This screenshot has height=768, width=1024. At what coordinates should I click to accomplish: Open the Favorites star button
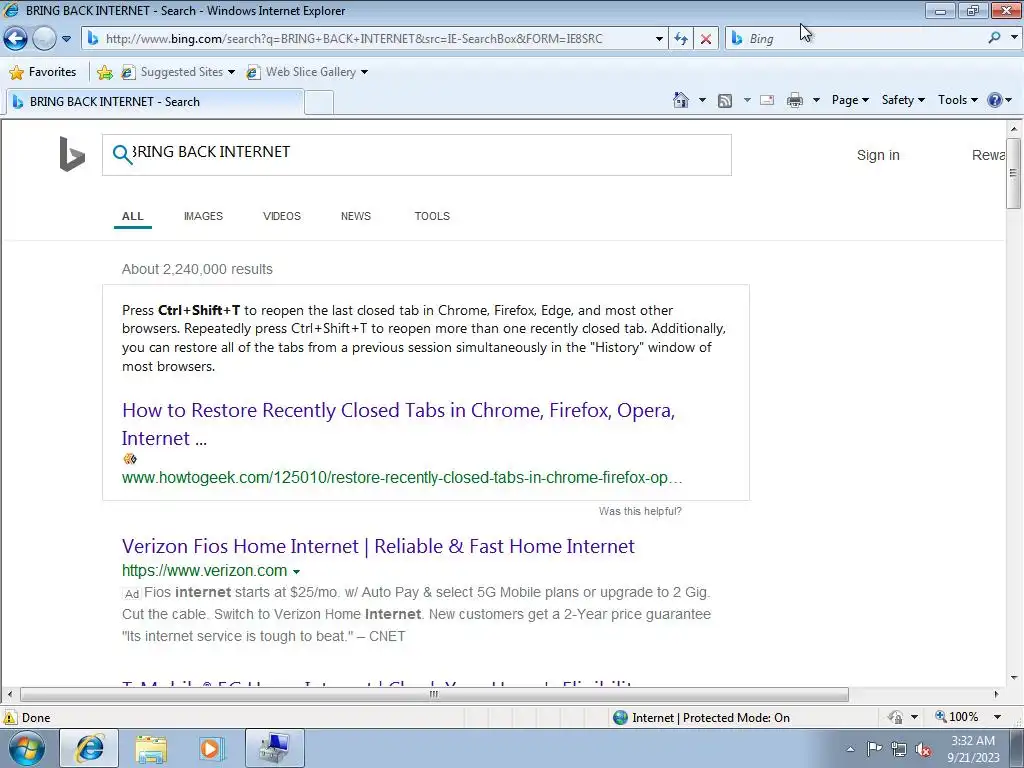(43, 72)
